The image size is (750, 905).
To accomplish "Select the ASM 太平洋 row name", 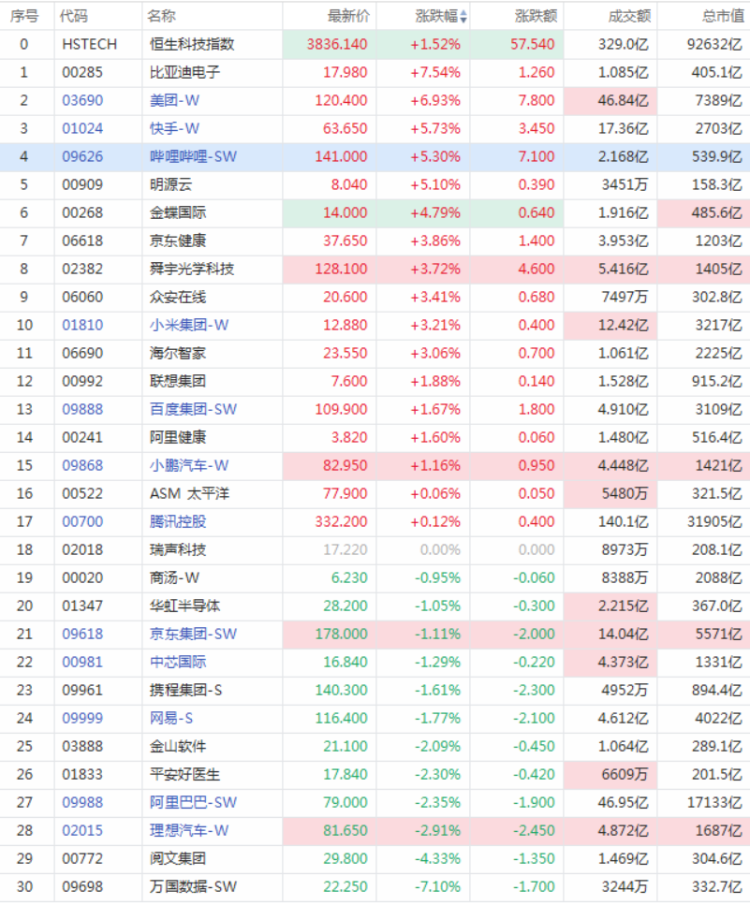I will tap(189, 494).
